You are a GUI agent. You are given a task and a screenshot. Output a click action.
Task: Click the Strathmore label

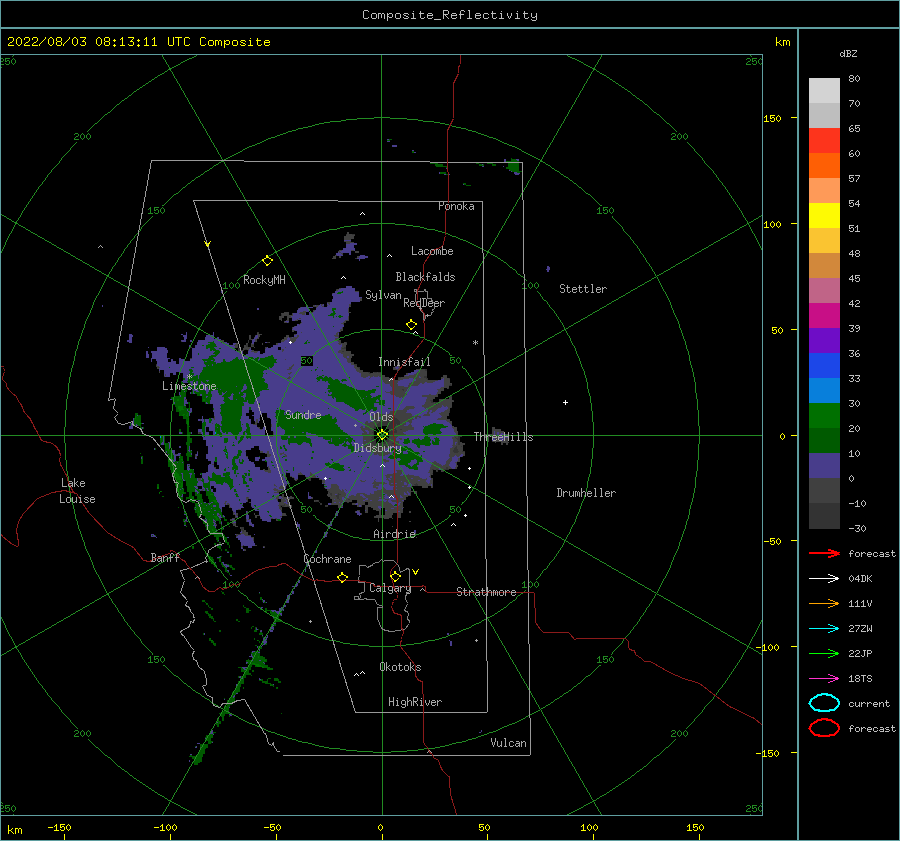pos(486,592)
